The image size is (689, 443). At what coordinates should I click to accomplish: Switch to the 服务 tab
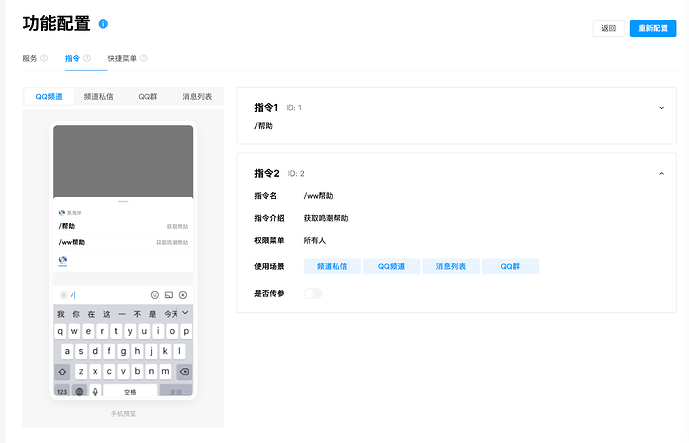point(30,59)
